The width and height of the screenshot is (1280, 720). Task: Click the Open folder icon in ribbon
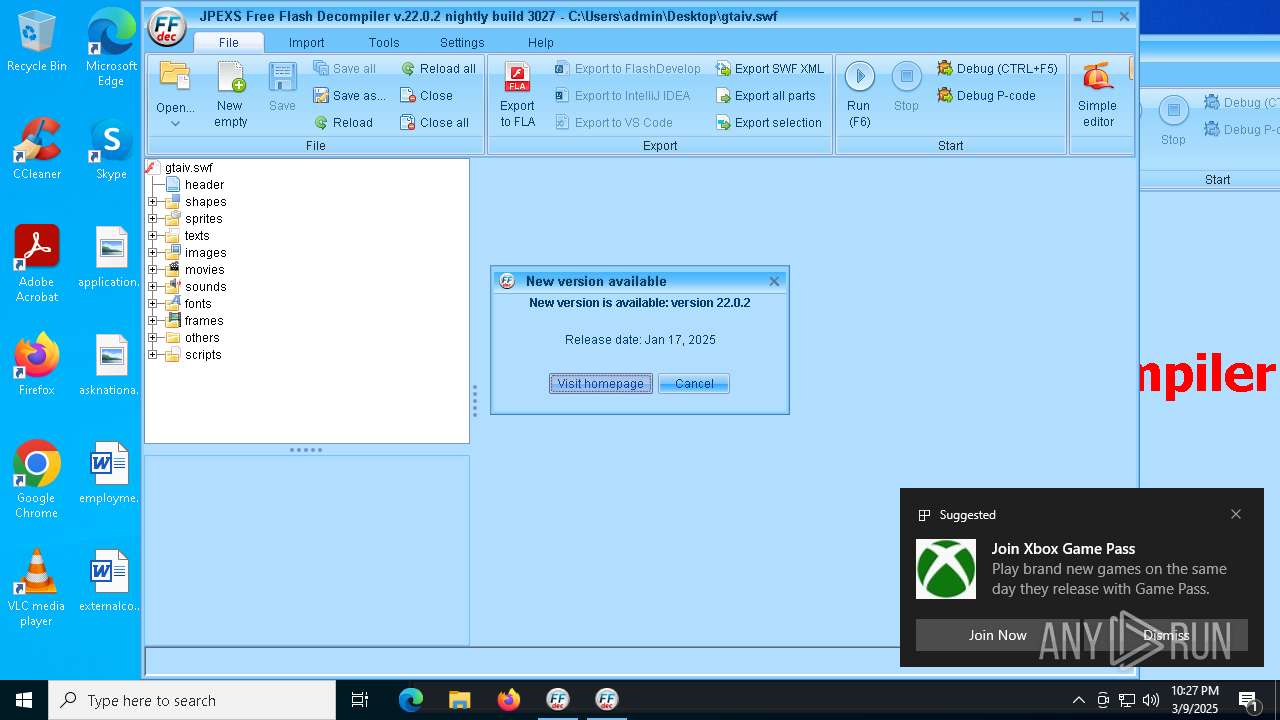pyautogui.click(x=175, y=78)
